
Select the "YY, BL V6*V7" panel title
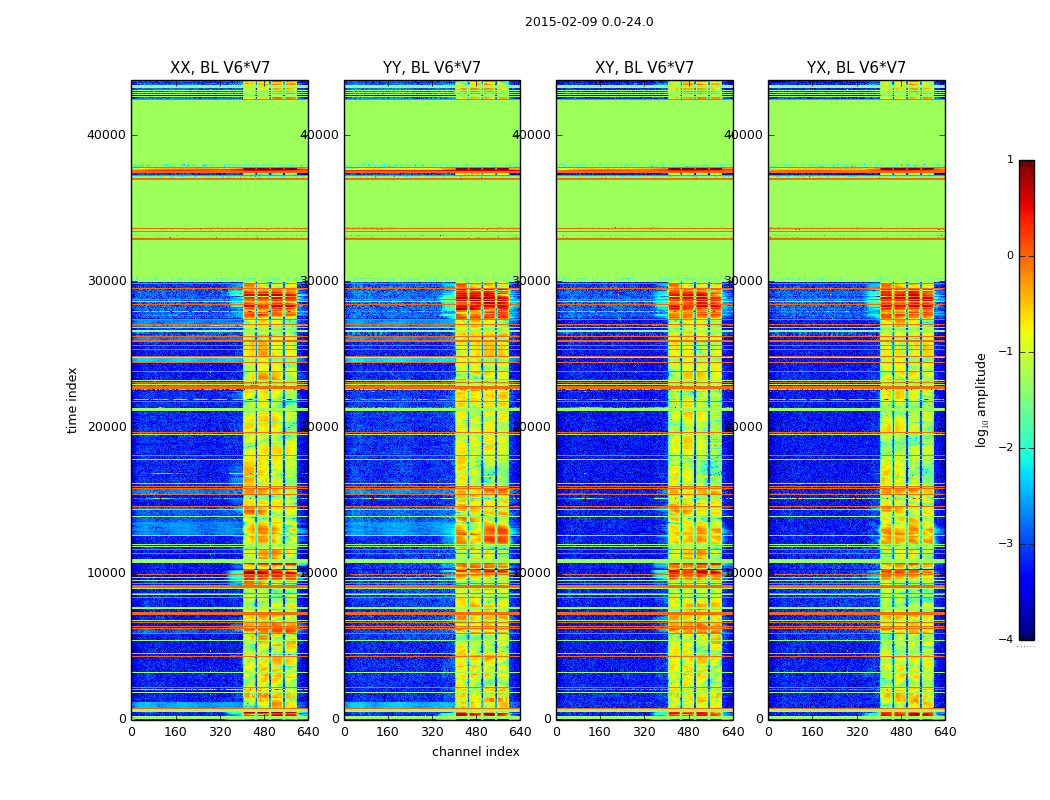tap(431, 68)
